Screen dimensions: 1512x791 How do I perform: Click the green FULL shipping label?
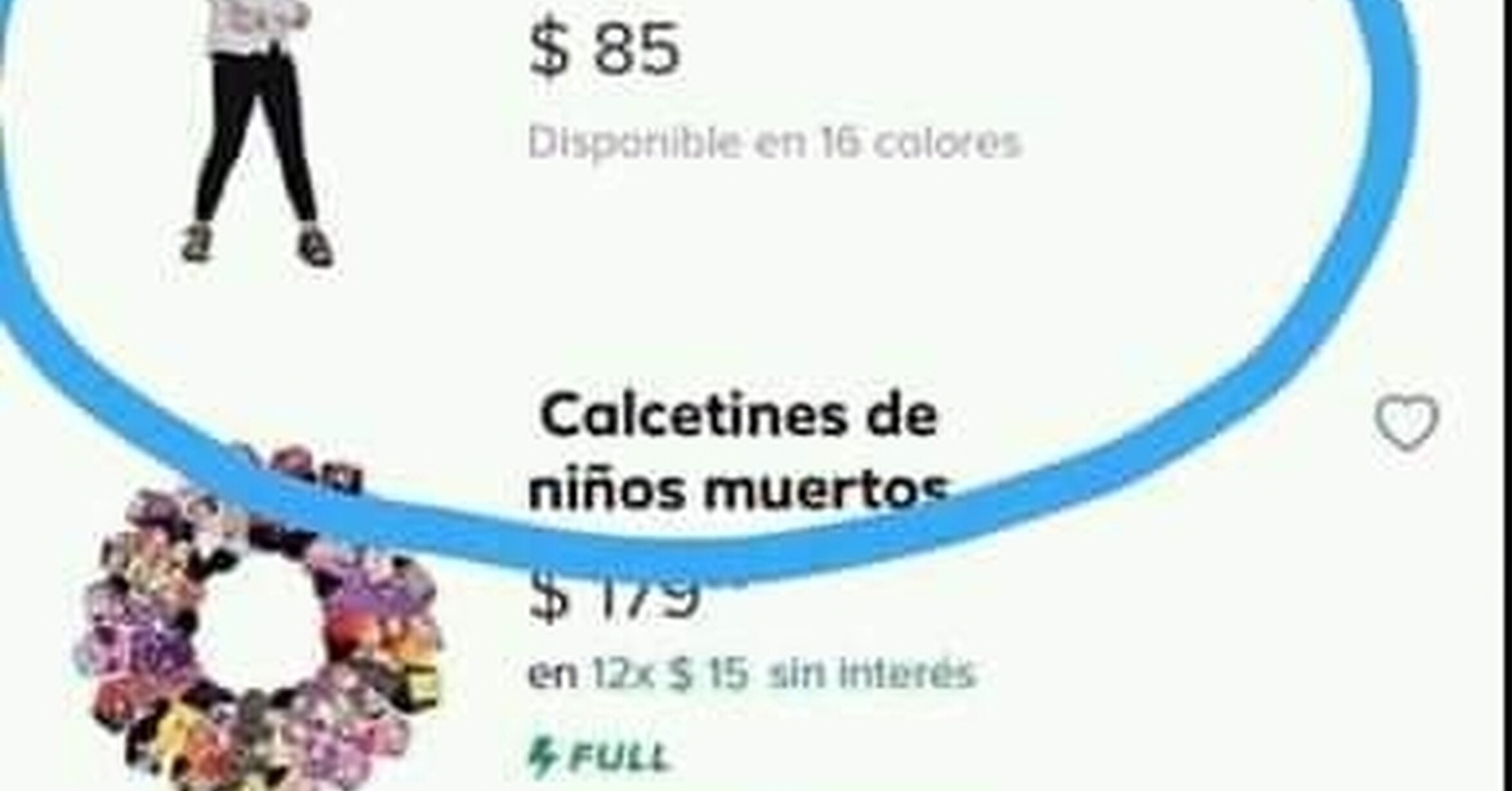[x=599, y=758]
